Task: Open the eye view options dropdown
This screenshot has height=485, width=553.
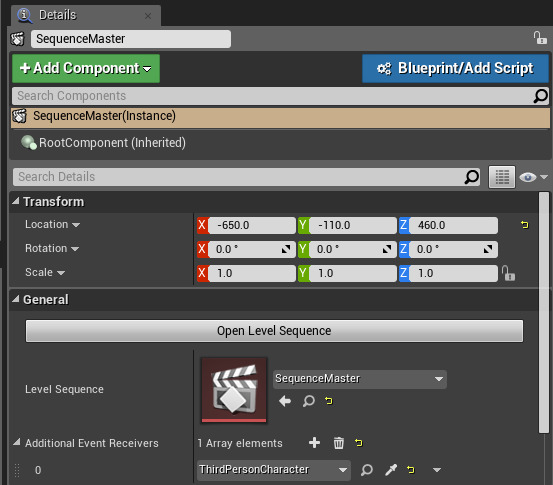Action: pos(533,177)
